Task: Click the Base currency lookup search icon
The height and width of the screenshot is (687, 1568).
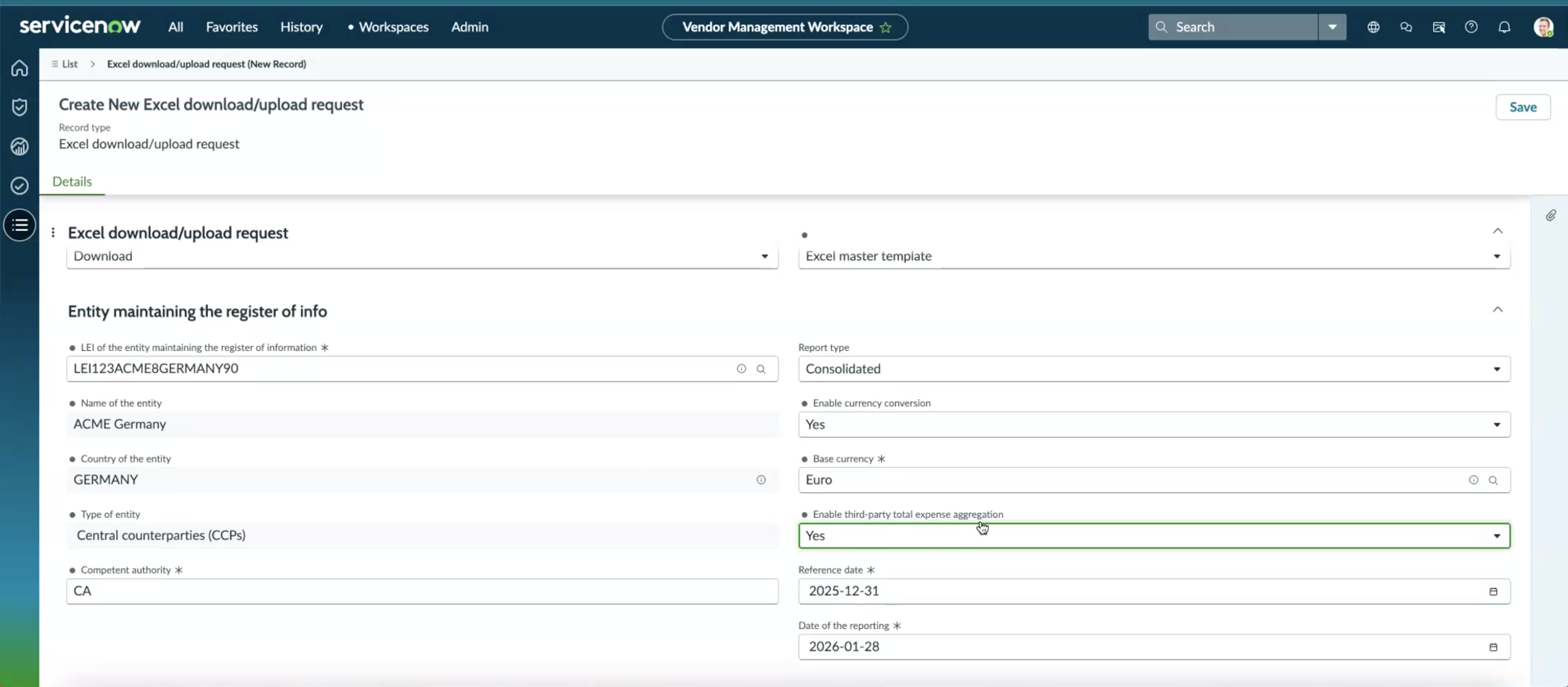Action: click(x=1493, y=480)
